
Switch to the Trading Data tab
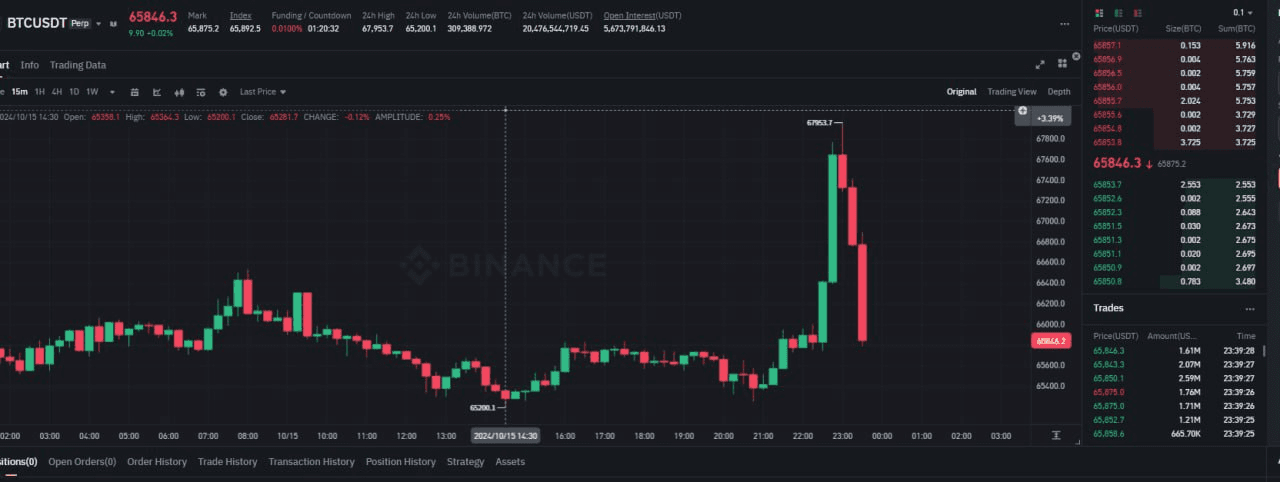pos(78,65)
